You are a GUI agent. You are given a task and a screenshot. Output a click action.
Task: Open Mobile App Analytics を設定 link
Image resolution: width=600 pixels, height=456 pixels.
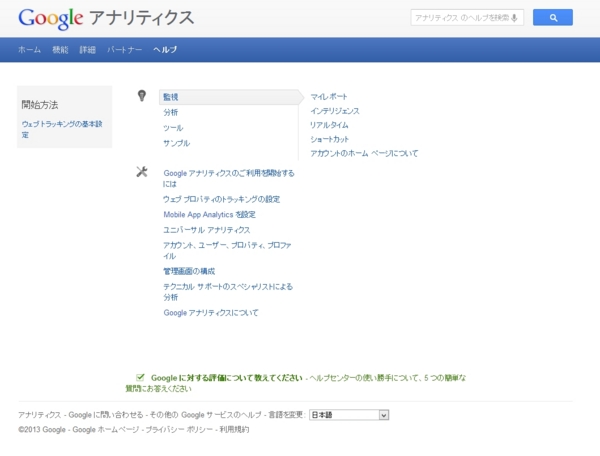[x=209, y=215]
